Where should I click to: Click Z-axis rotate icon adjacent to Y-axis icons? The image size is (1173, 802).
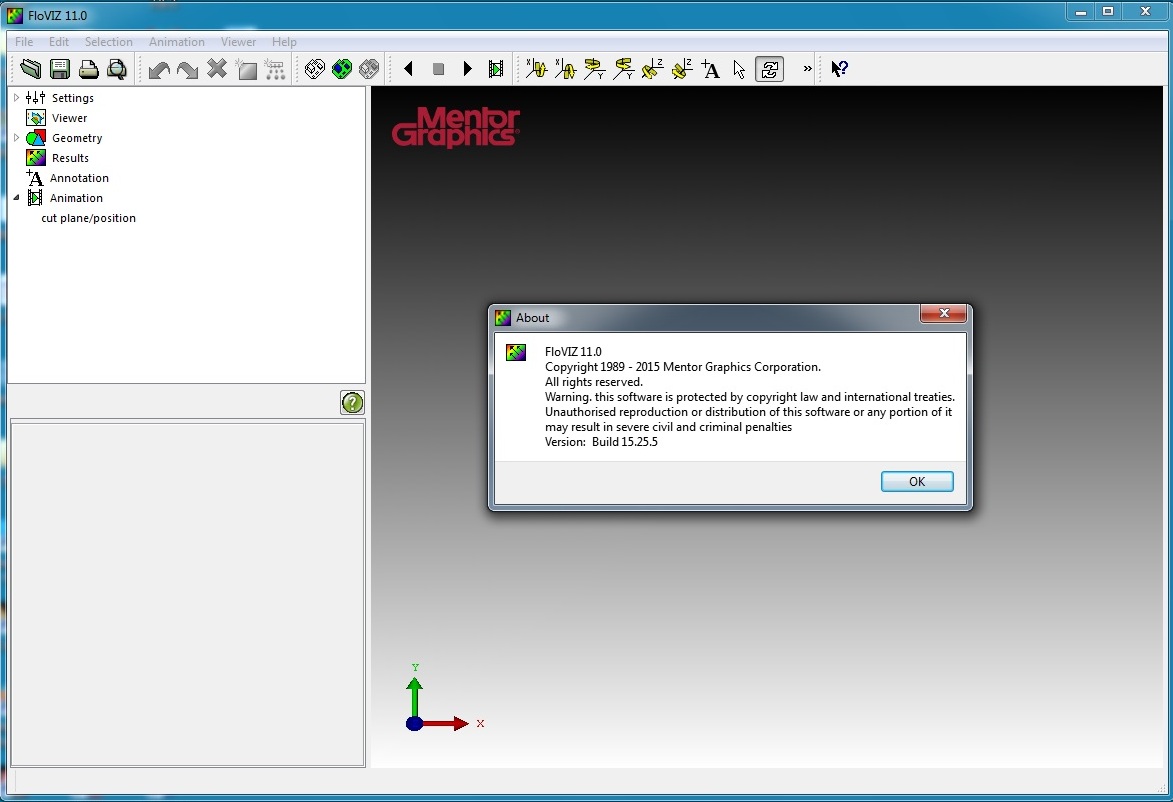pos(652,69)
